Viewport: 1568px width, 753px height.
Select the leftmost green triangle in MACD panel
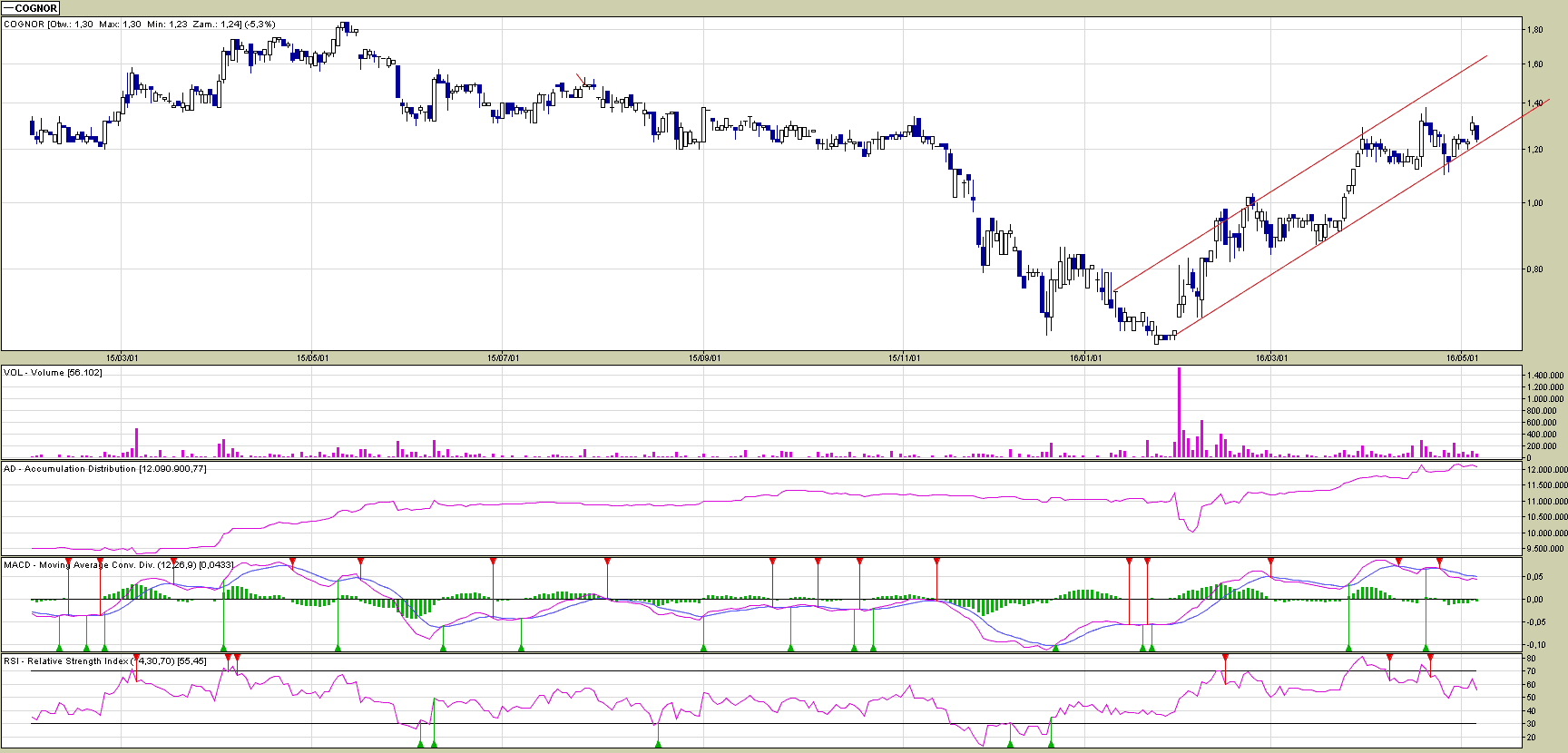[60, 648]
